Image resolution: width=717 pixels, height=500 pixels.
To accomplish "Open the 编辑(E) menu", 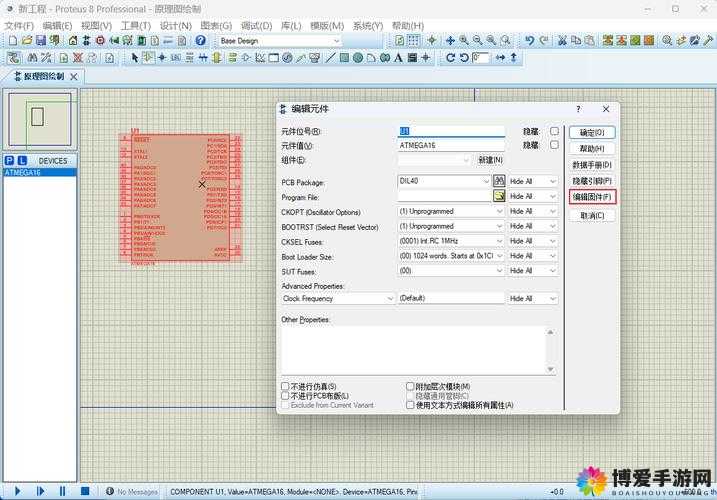I will pos(57,26).
